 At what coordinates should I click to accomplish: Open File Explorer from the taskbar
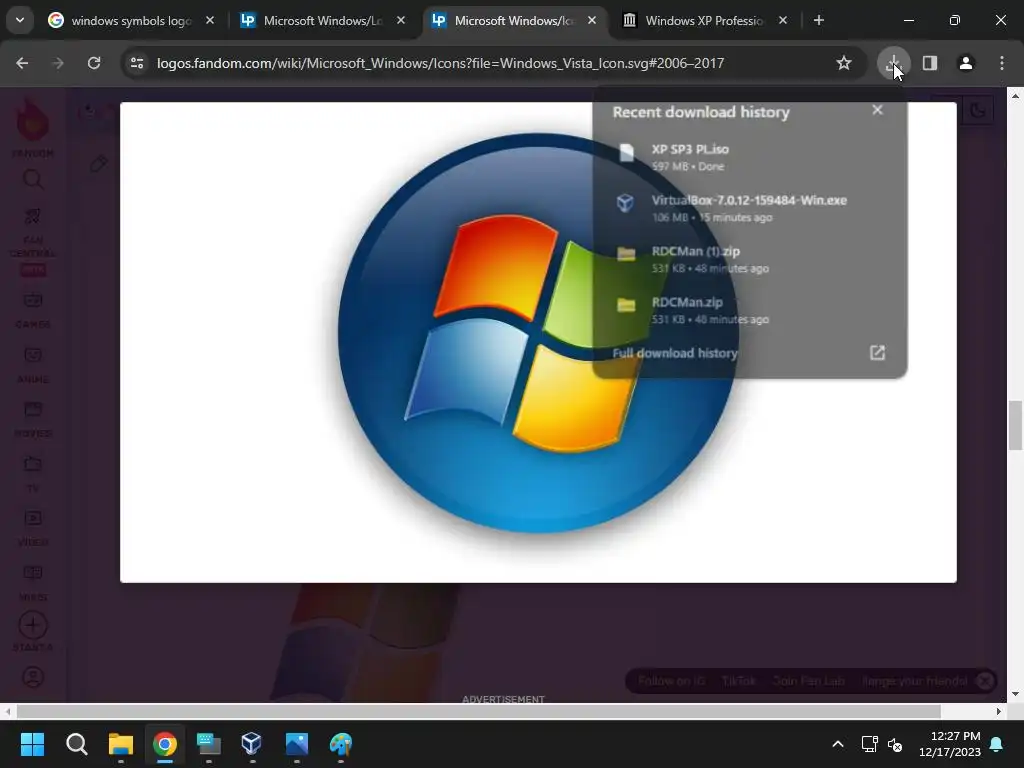pyautogui.click(x=121, y=744)
